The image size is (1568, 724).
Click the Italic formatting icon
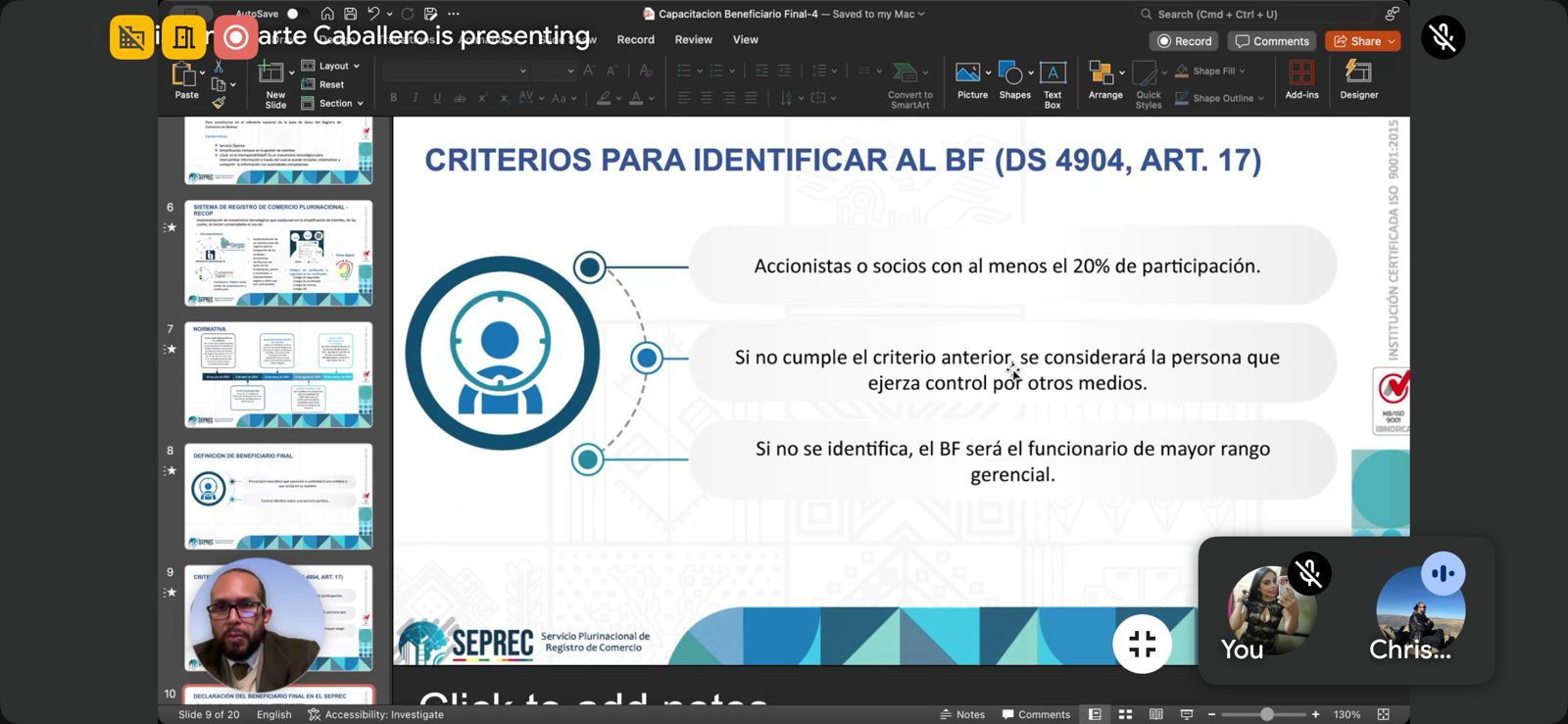point(416,98)
